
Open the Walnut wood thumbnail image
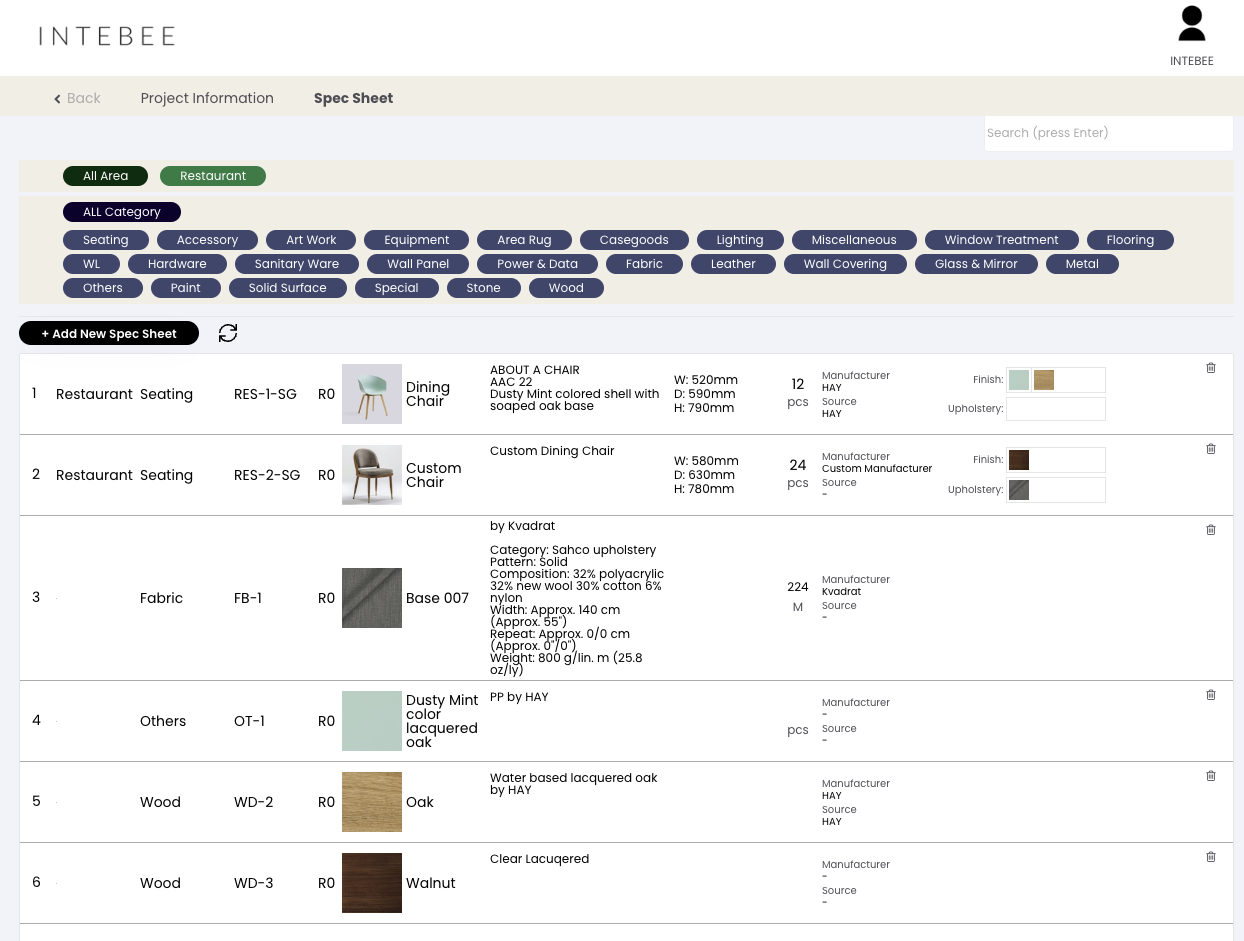[x=372, y=883]
